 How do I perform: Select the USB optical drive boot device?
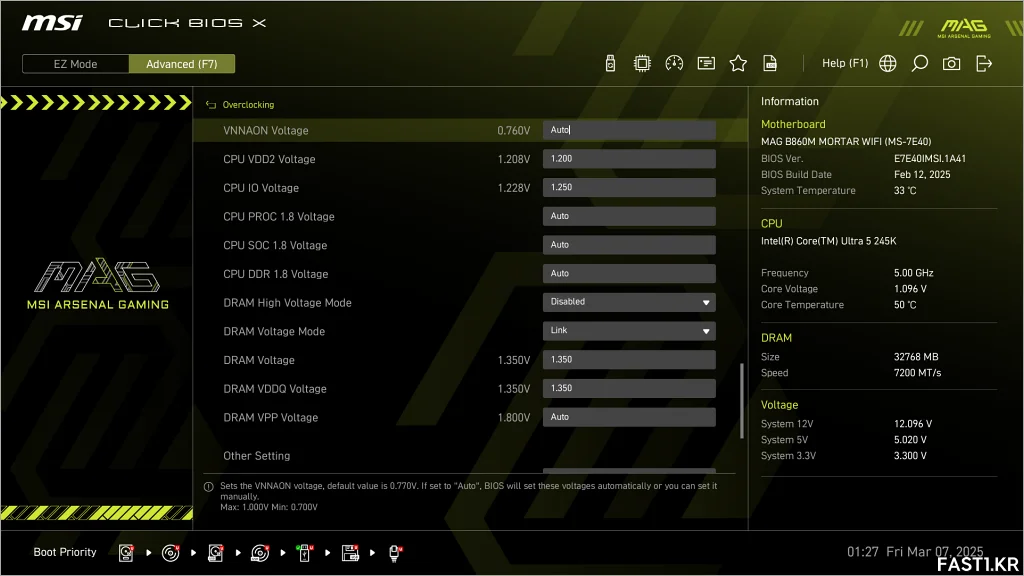[260, 553]
